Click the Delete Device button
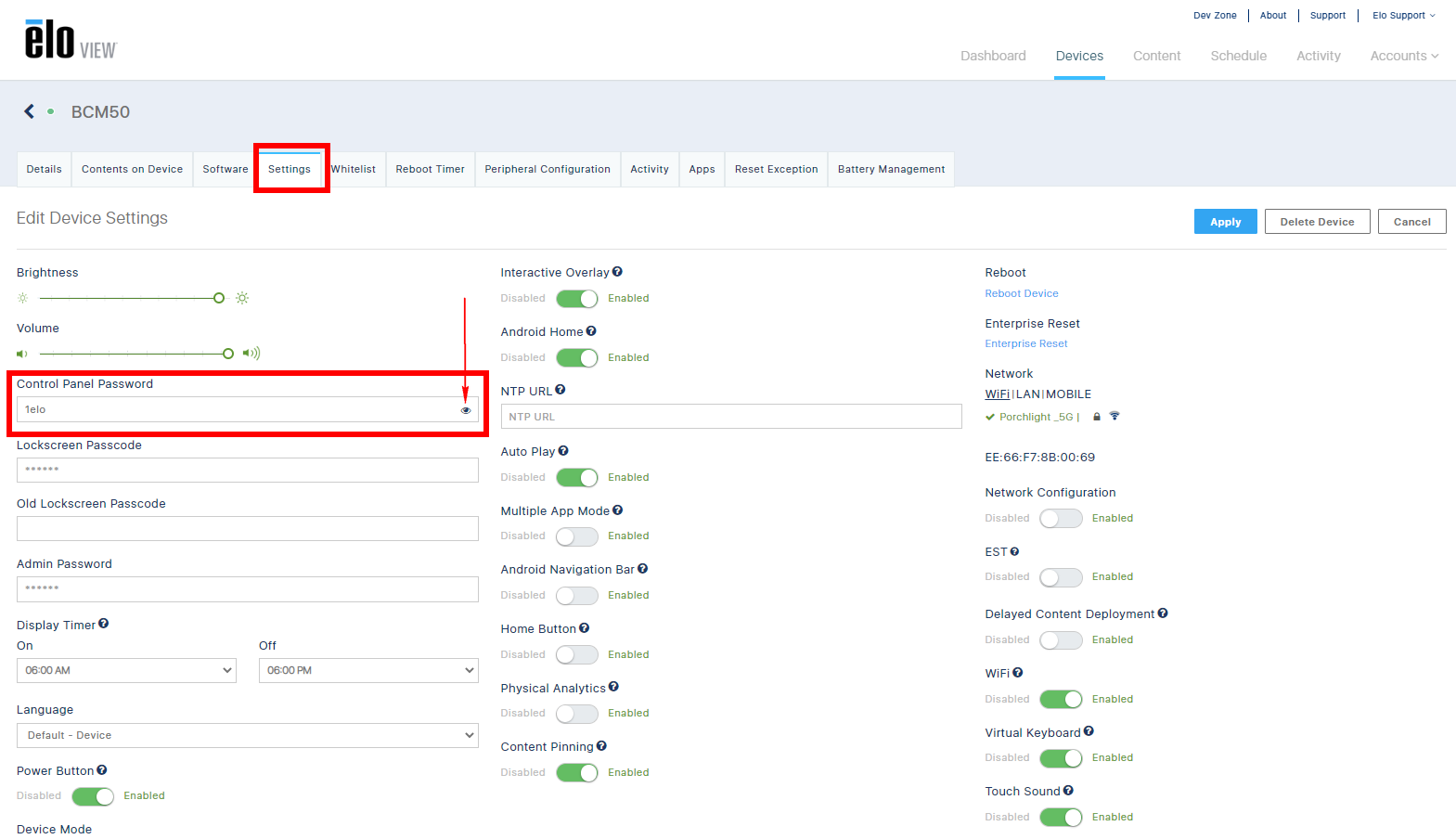Viewport: 1456px width, 839px height. pos(1317,222)
